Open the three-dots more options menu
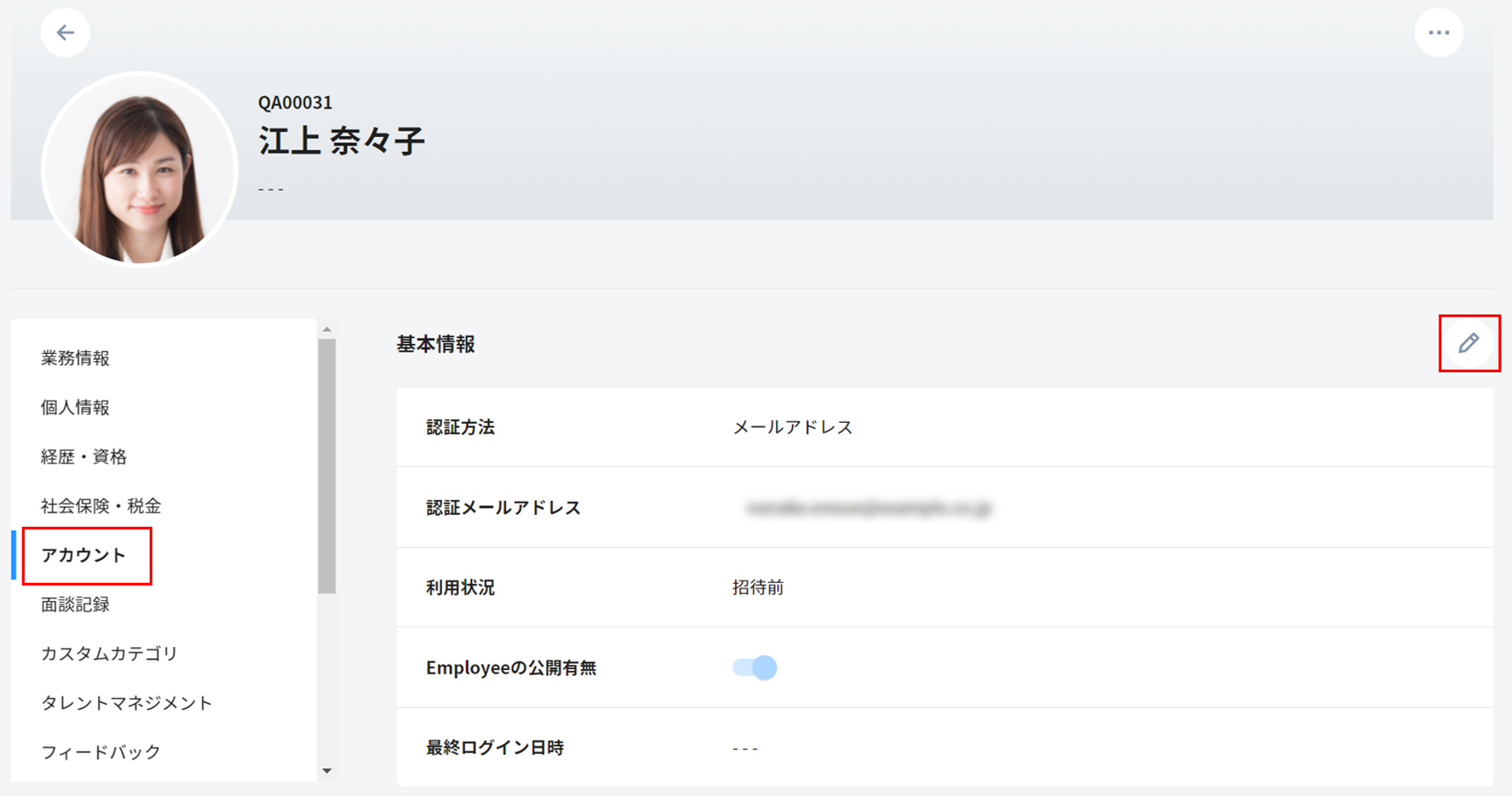The width and height of the screenshot is (1512, 796). click(x=1438, y=32)
